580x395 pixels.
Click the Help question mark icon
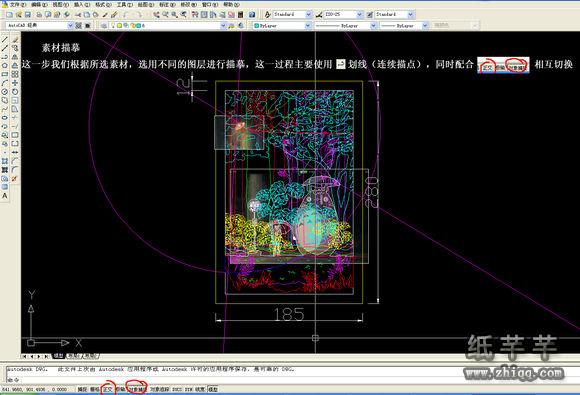pos(252,14)
